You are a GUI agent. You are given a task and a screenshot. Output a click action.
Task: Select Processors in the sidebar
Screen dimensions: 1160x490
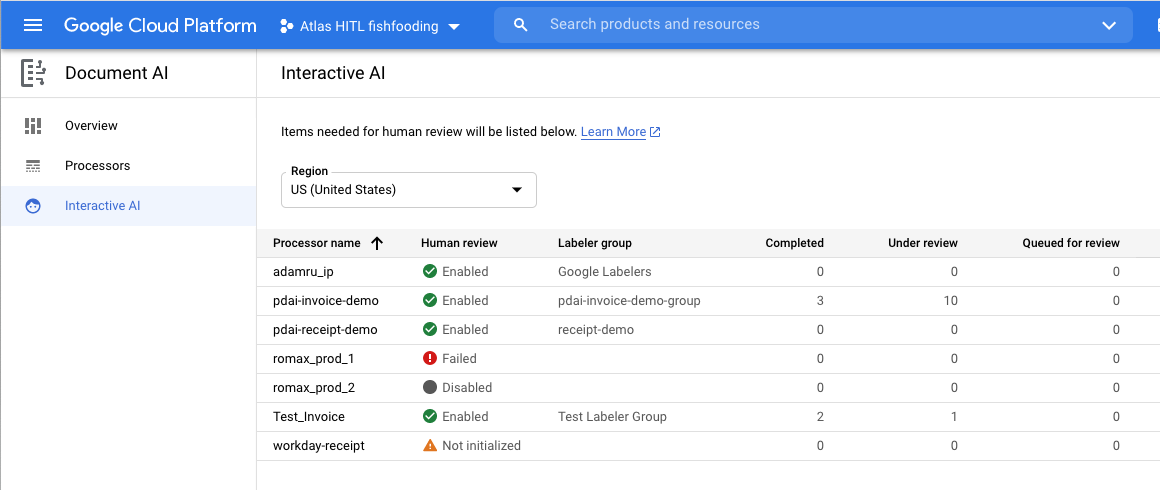97,166
